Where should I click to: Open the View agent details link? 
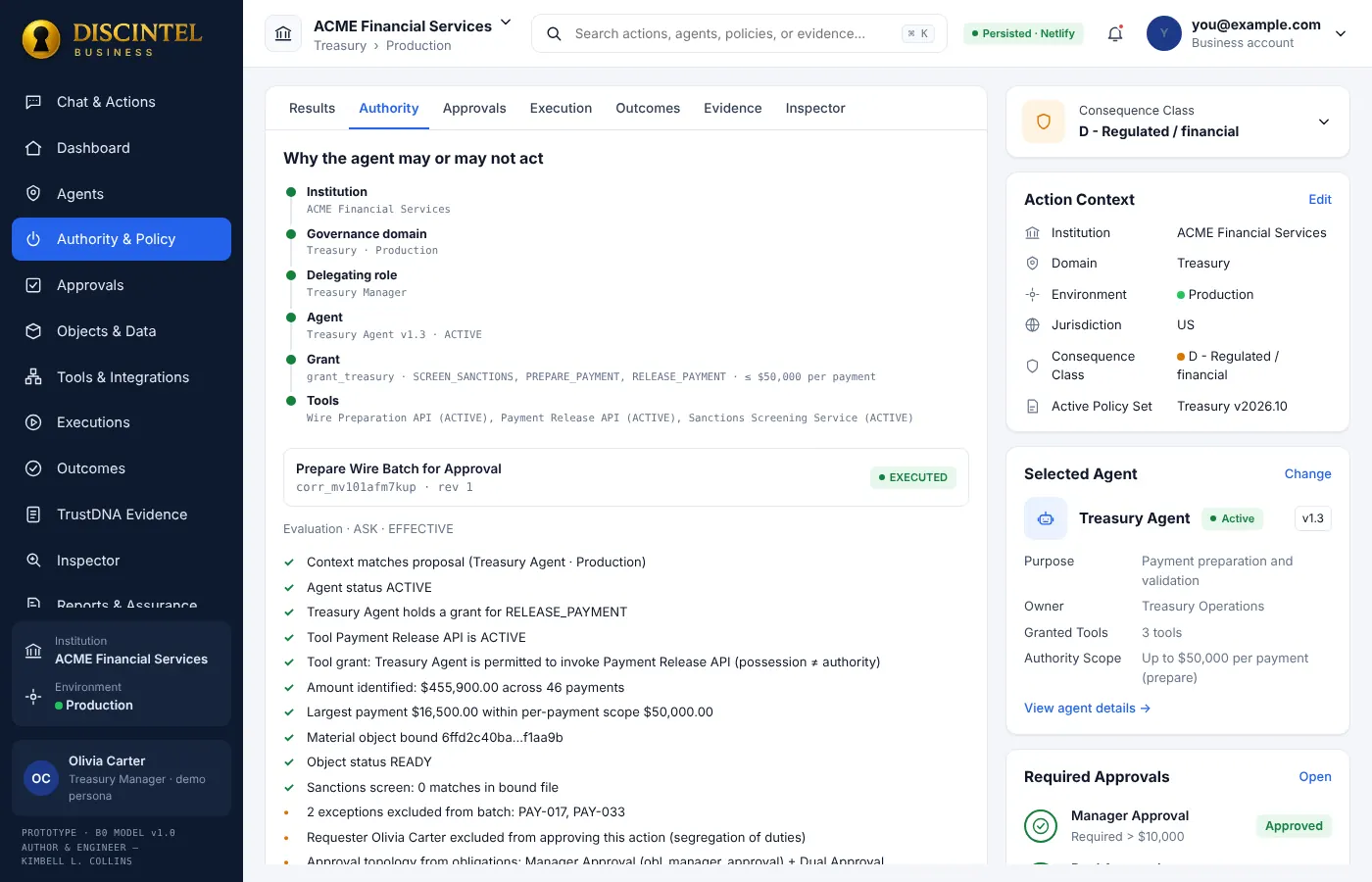(1087, 708)
